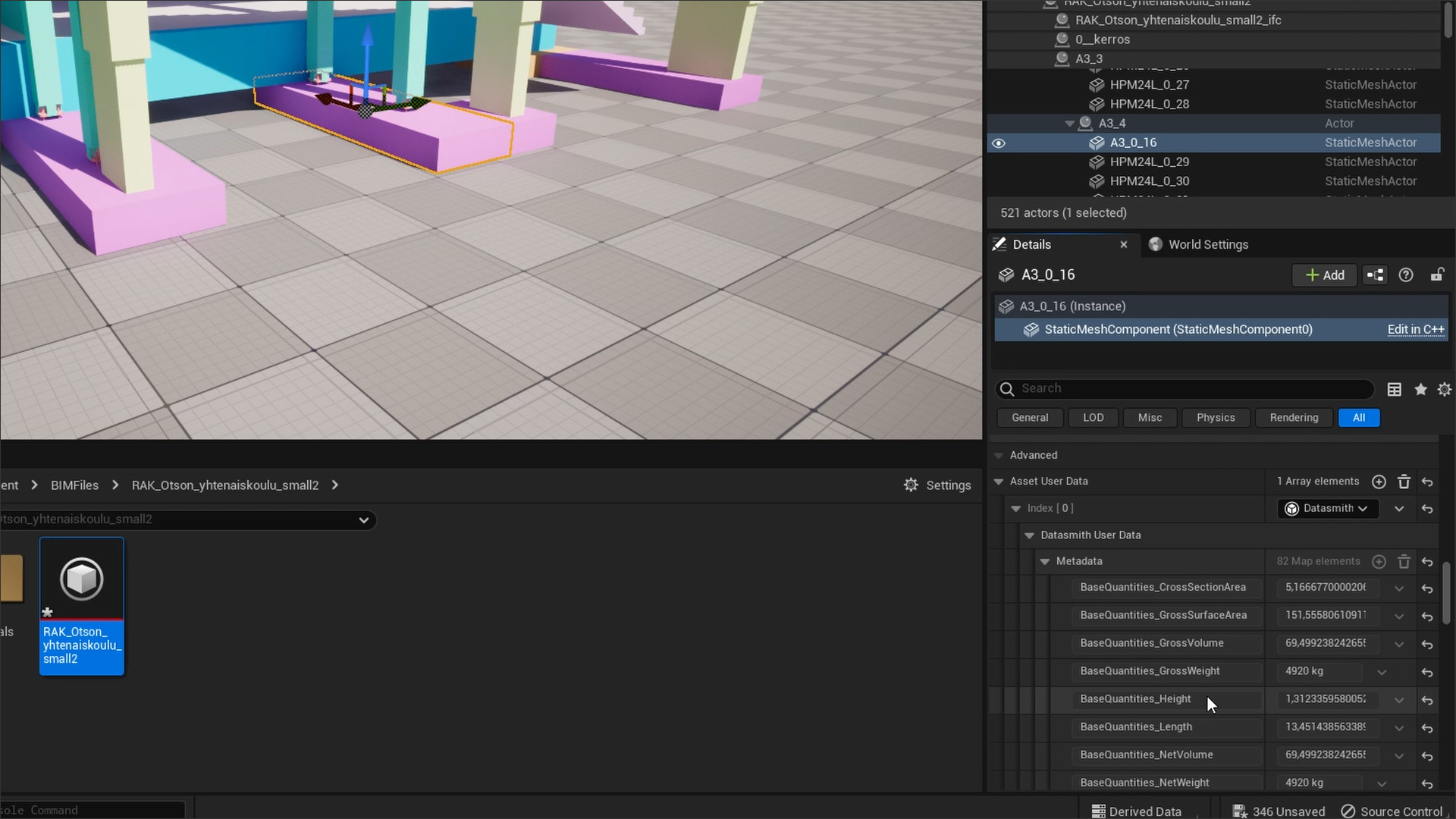
Task: Edit the BaseQuantities_Length value field
Action: click(1326, 727)
